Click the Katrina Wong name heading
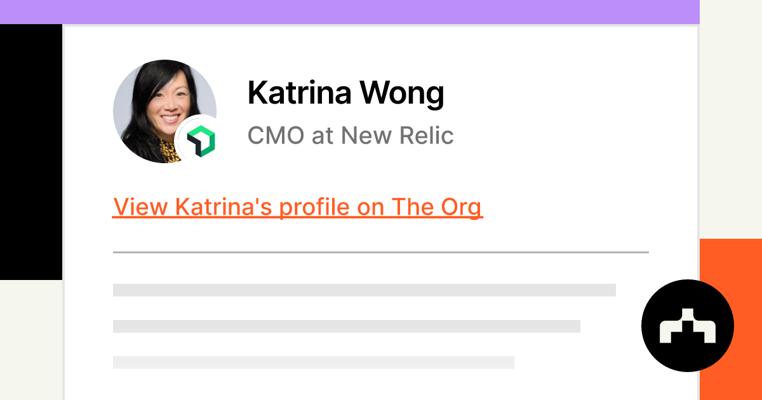Viewport: 762px width, 400px height. pos(345,93)
